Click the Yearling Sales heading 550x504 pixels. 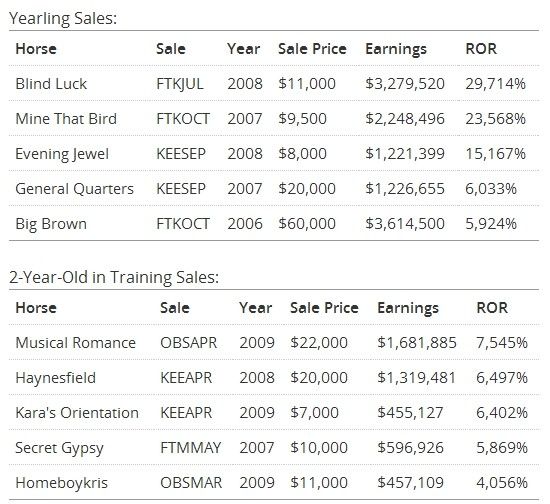63,18
